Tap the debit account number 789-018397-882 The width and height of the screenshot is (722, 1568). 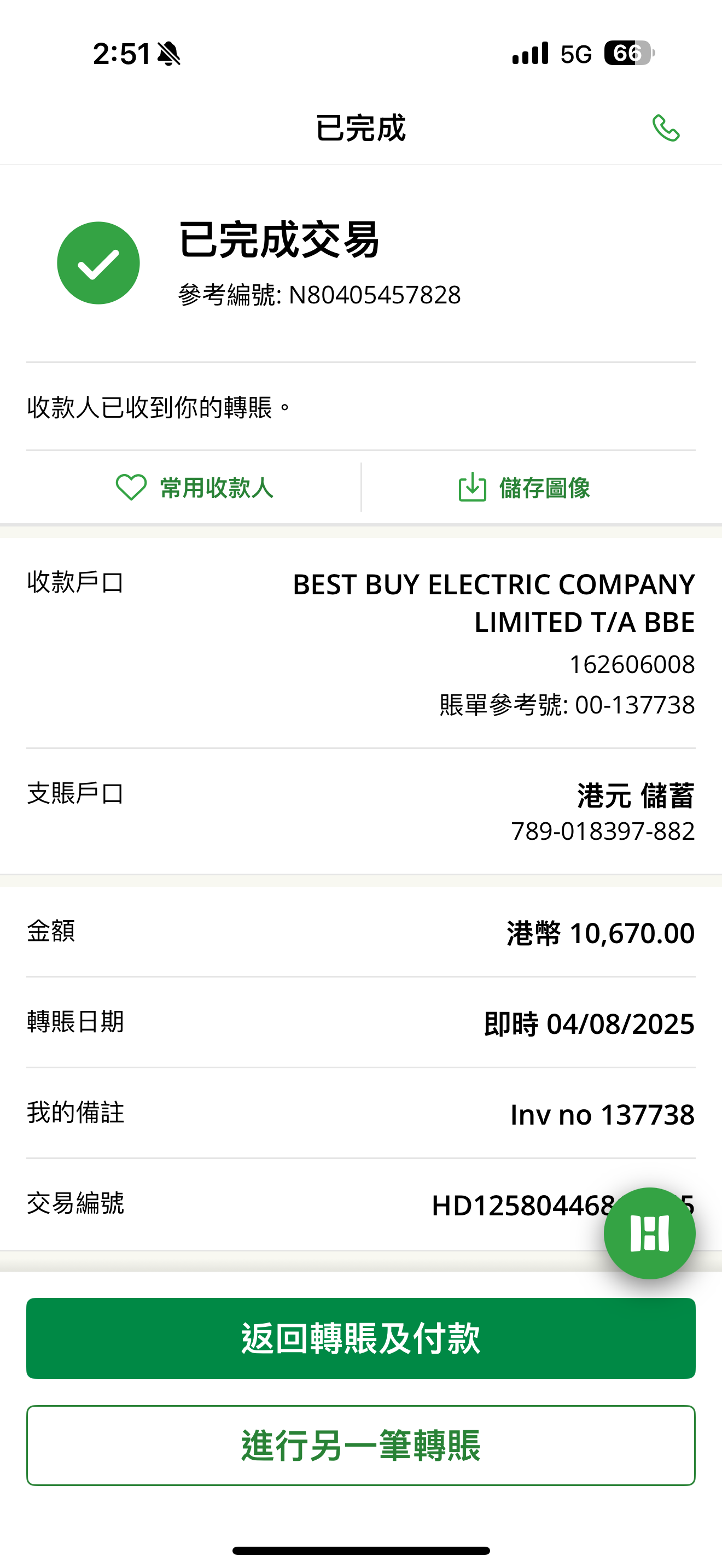[603, 832]
